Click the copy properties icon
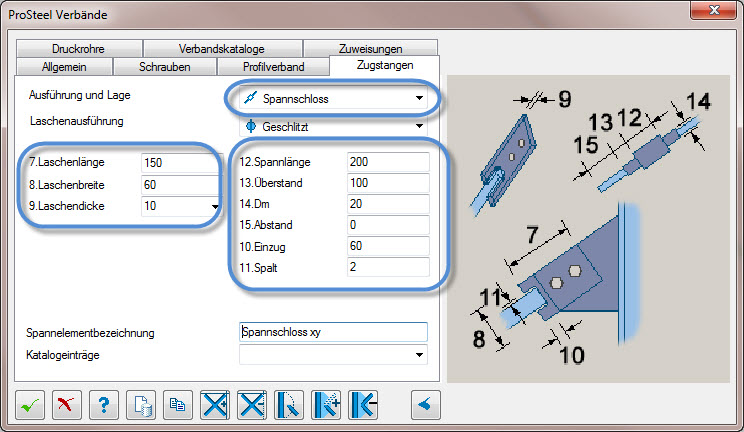The width and height of the screenshot is (744, 432). click(178, 405)
